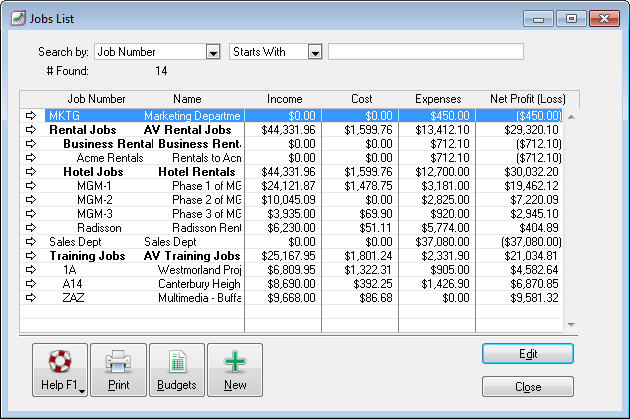This screenshot has height=419, width=630.
Task: Select the MGM-3 job number
Action: pyautogui.click(x=95, y=214)
